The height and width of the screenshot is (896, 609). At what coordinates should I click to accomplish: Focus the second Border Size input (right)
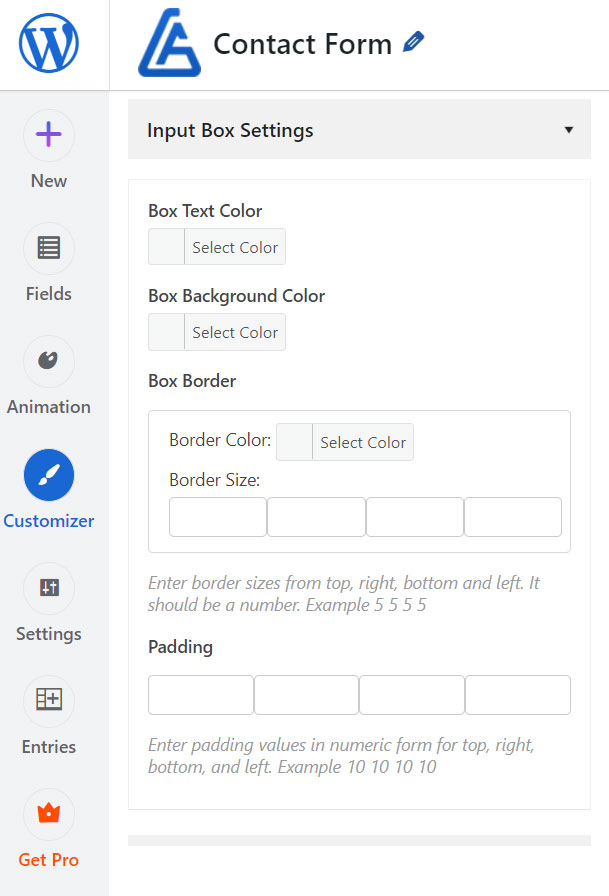(x=316, y=517)
